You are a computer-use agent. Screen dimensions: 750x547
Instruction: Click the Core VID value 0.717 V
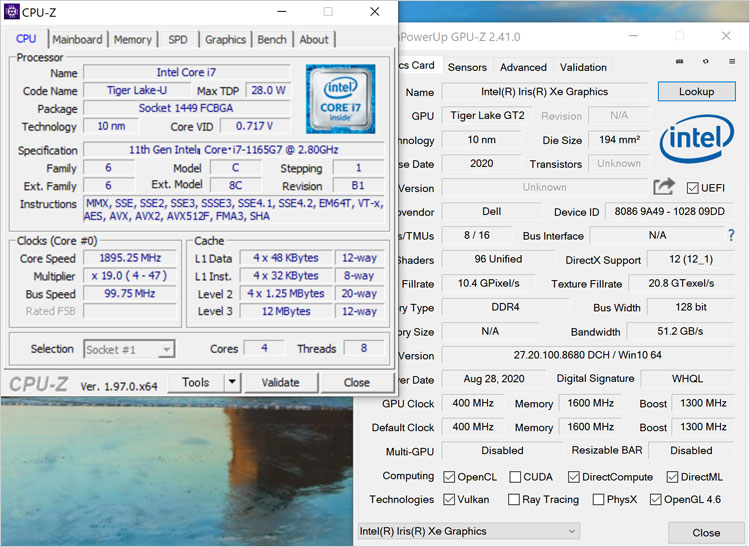(254, 126)
